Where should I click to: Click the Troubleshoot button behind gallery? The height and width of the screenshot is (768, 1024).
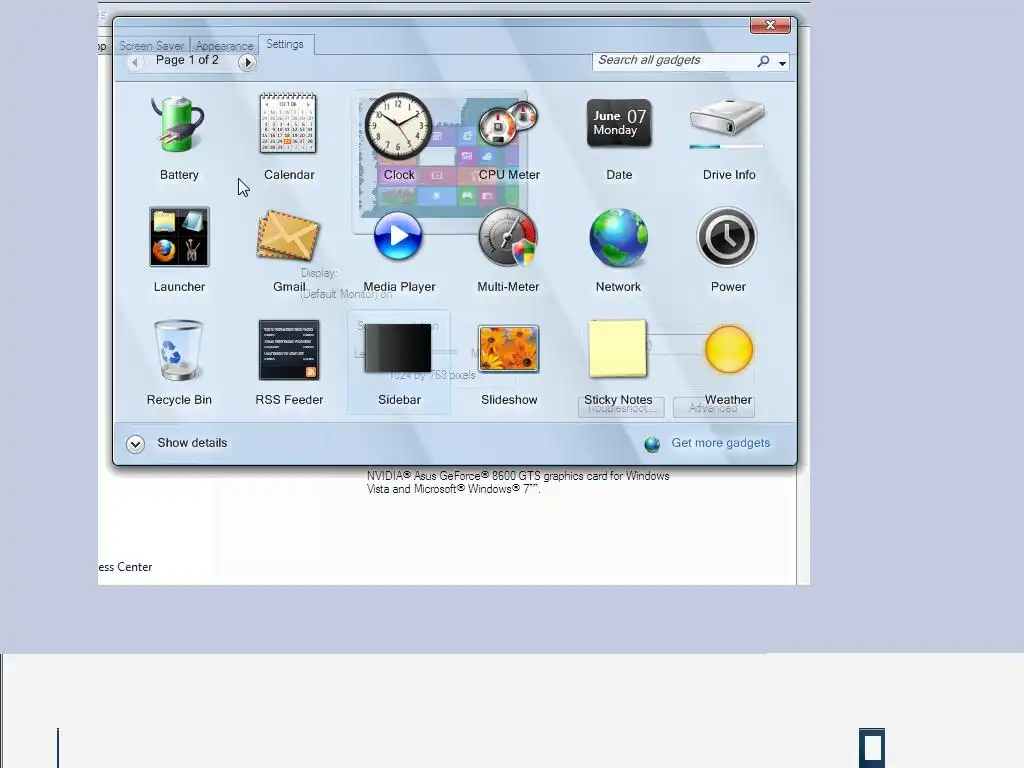(621, 408)
